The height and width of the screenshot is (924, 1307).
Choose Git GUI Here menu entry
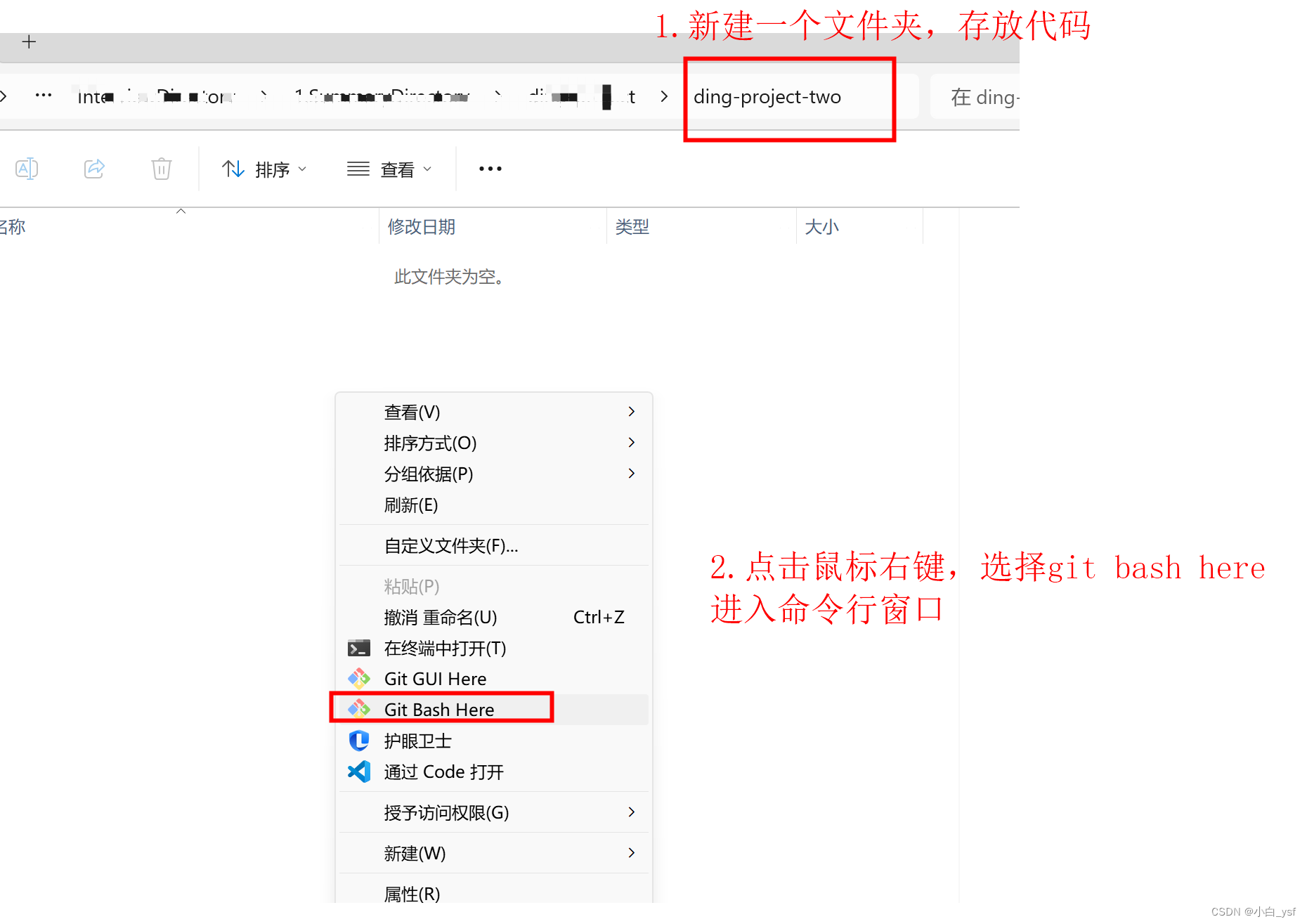[493, 679]
